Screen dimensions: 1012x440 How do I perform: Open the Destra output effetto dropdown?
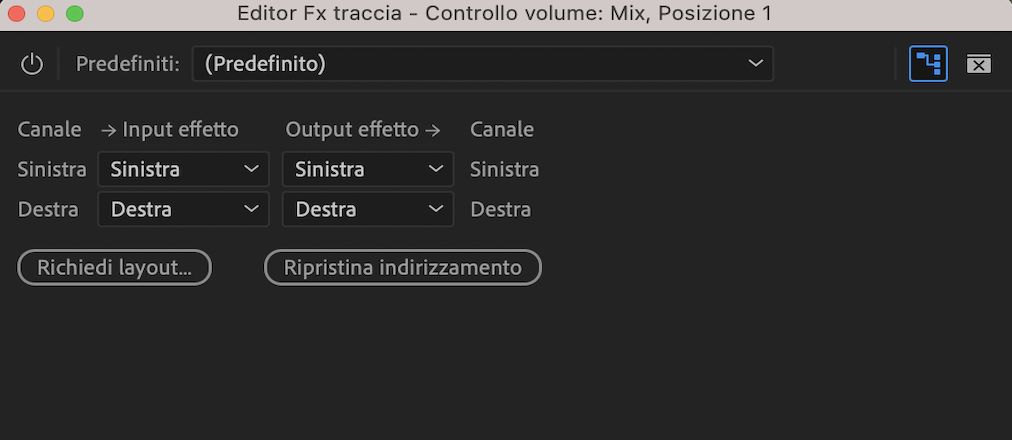(x=368, y=209)
